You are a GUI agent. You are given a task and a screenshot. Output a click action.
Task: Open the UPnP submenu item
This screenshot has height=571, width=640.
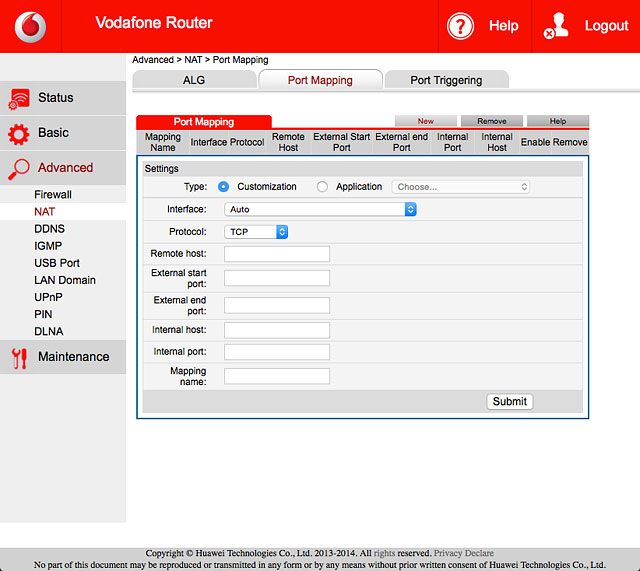(48, 298)
